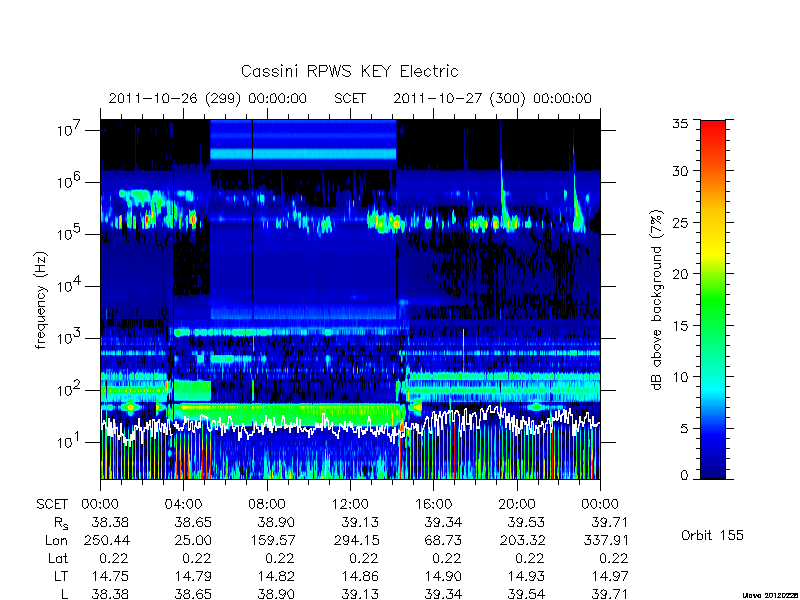Screen dimensions: 800x600
Task: Click the colorbar tick value 30
Action: pos(680,171)
